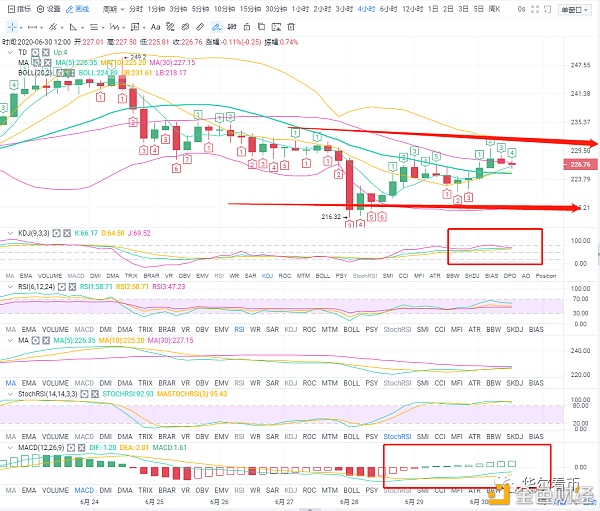The height and width of the screenshot is (511, 600).
Task: Open the 单窗口 window layout dropdown
Action: (574, 10)
